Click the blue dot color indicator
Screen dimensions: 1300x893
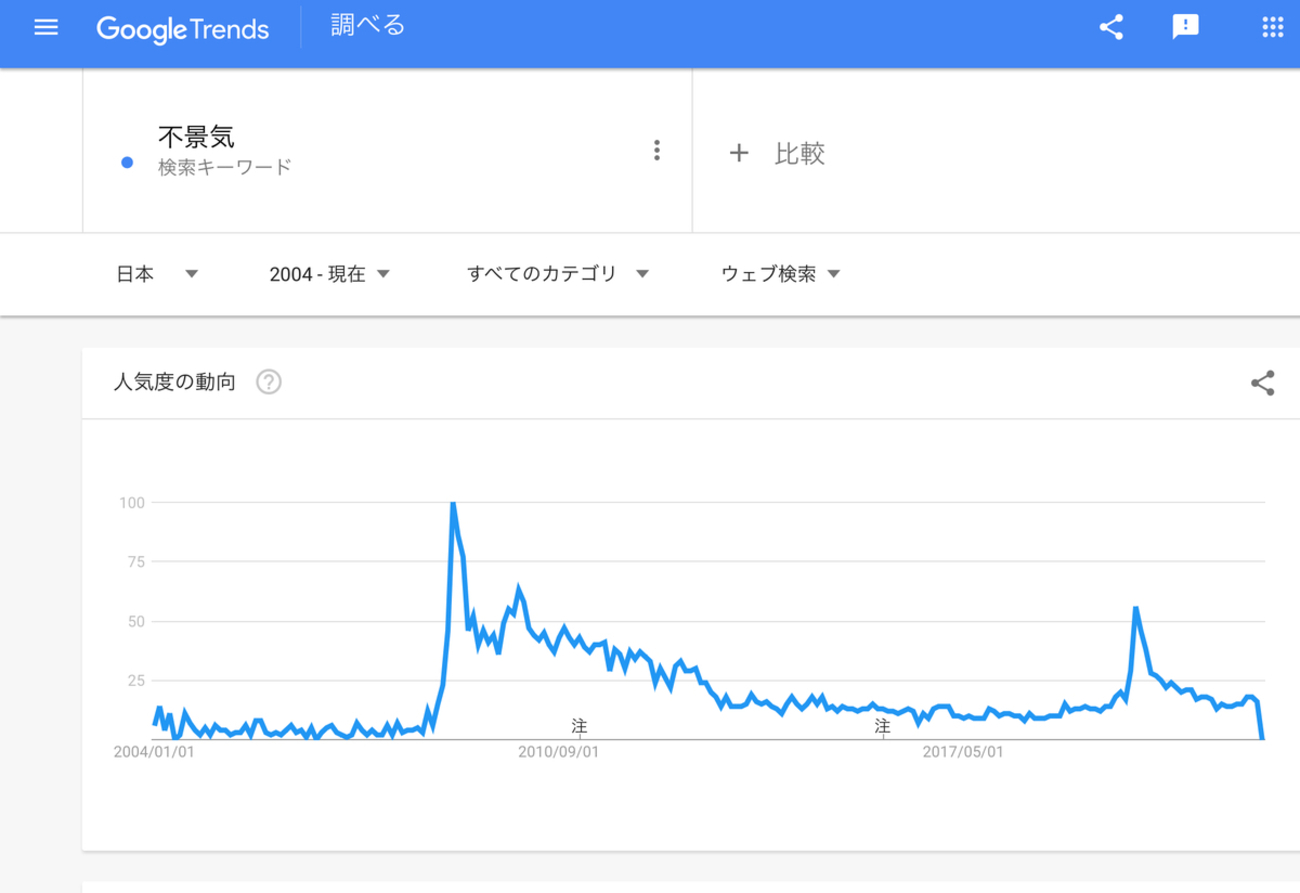click(127, 163)
